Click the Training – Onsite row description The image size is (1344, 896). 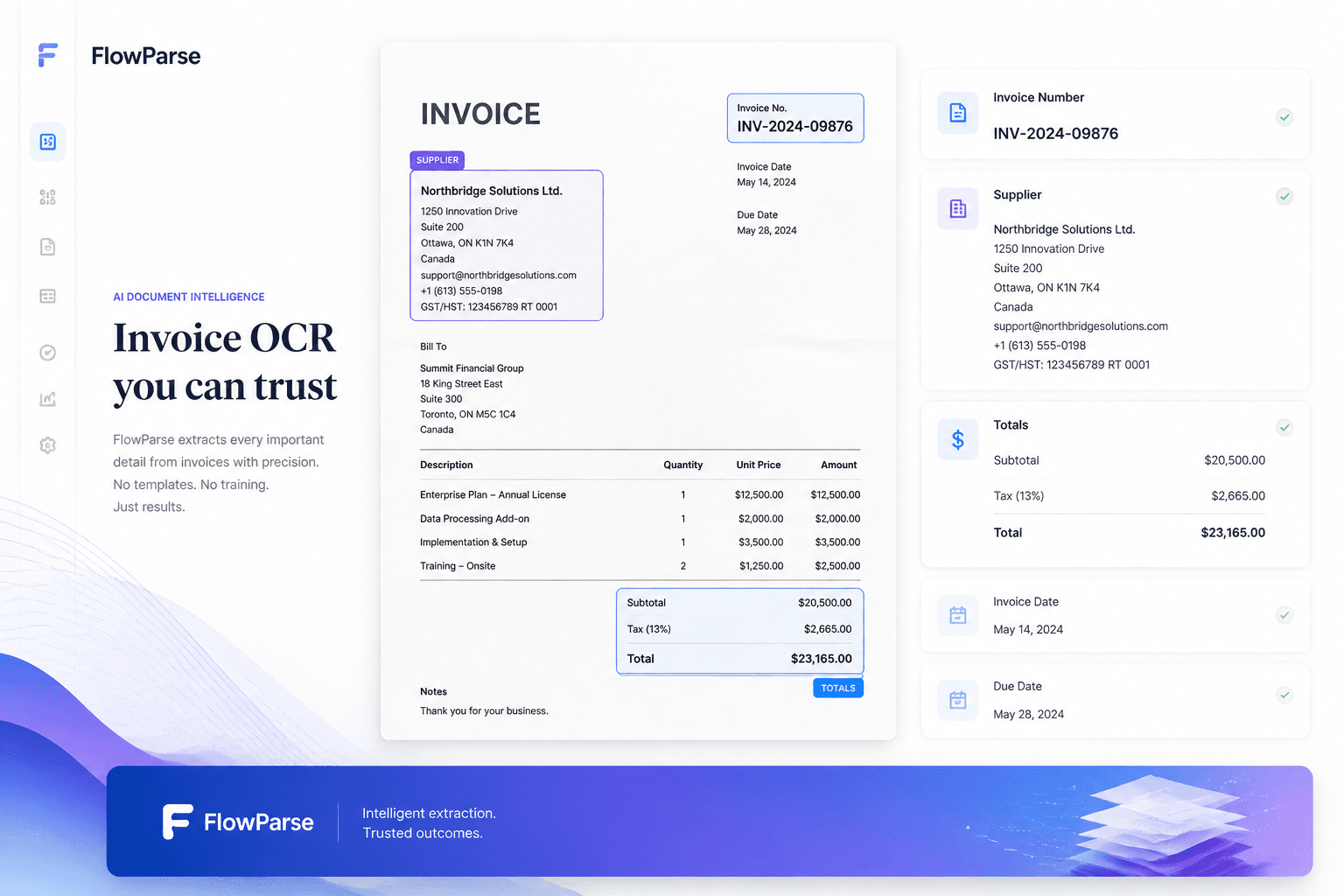click(x=458, y=566)
